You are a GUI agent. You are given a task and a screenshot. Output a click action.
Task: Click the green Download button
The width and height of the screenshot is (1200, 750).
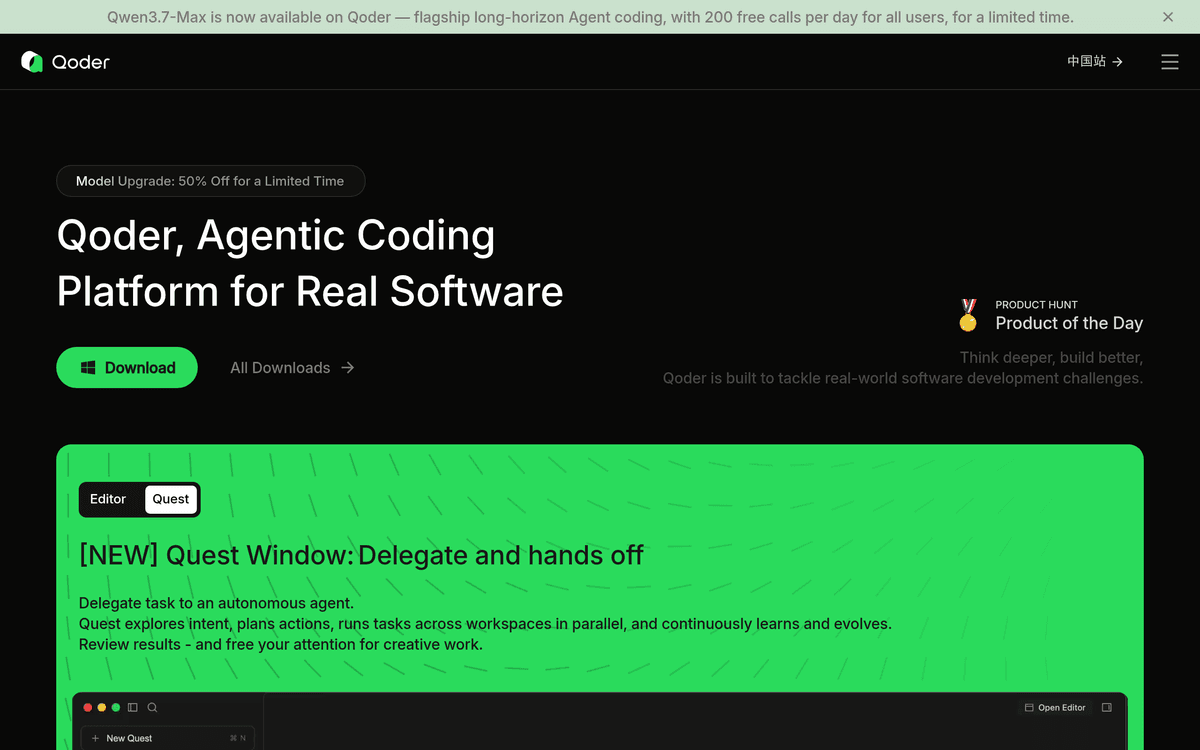point(127,368)
